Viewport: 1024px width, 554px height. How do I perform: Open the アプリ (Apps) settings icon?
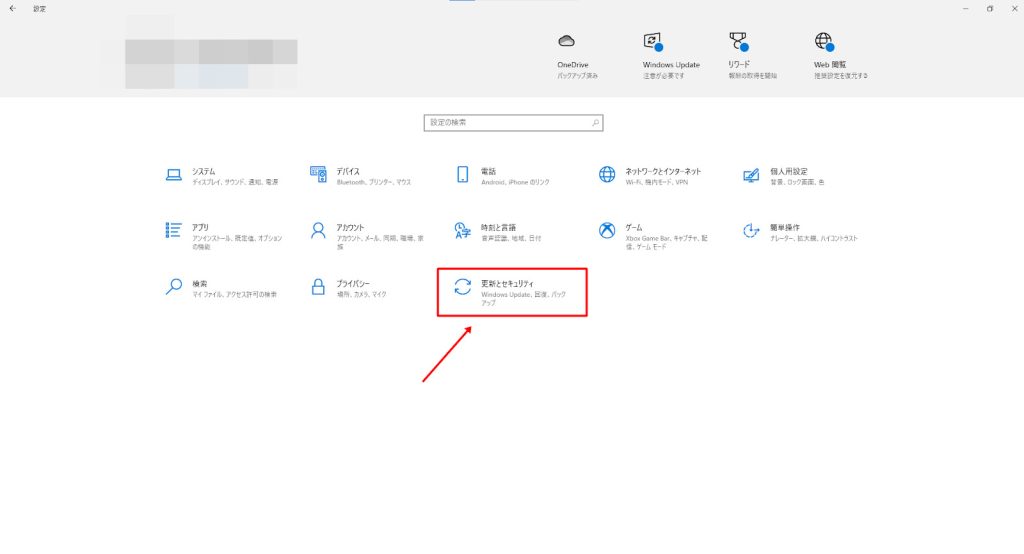click(174, 231)
